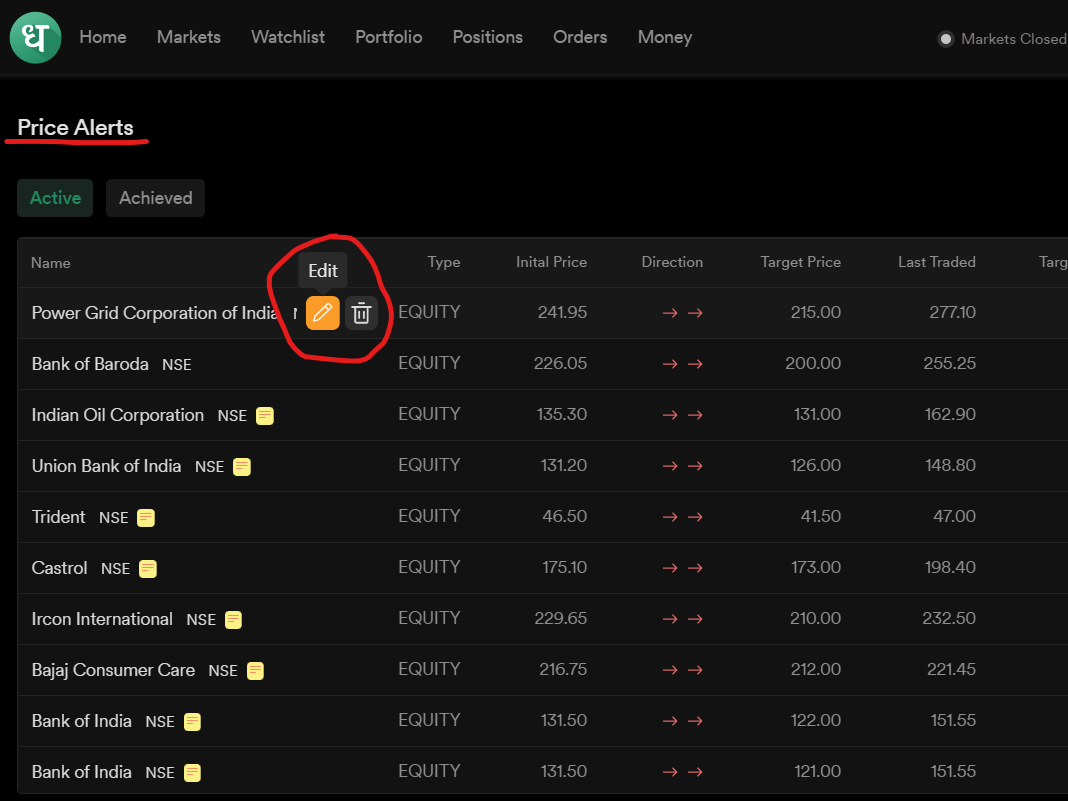
Task: Click the Union Bank of India name
Action: click(106, 466)
